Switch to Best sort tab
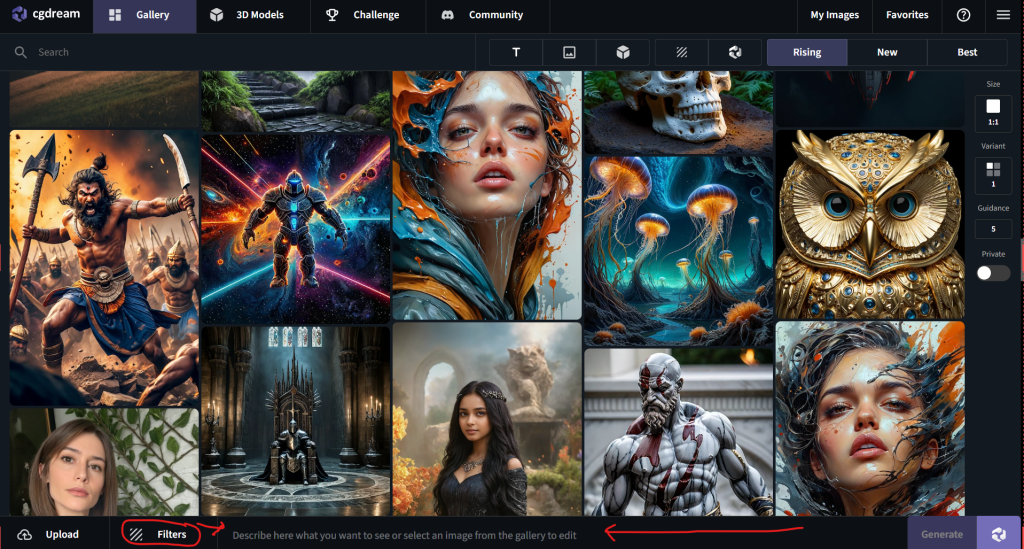The image size is (1024, 549). tap(967, 52)
